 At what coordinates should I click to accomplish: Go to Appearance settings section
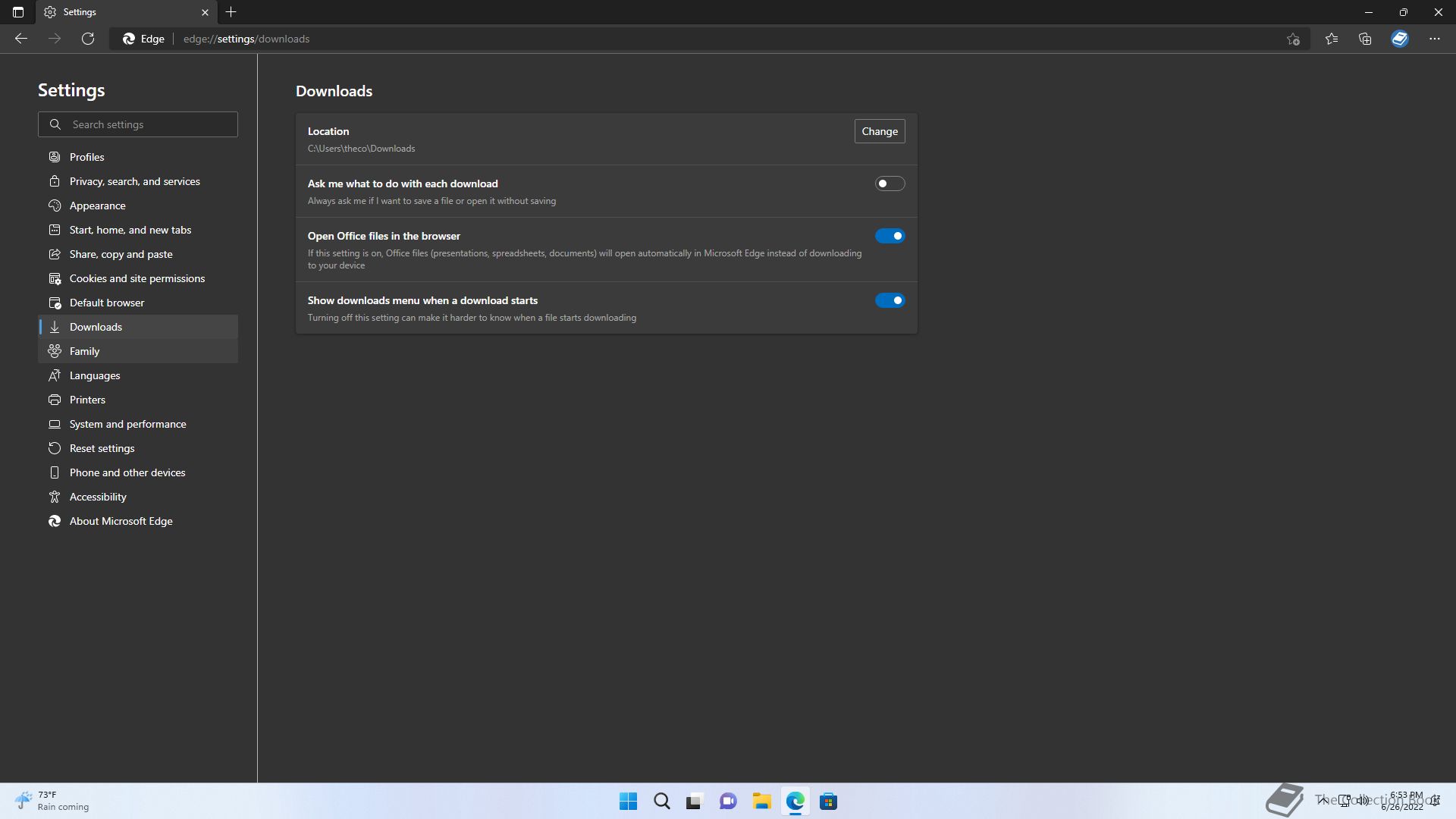coord(97,206)
